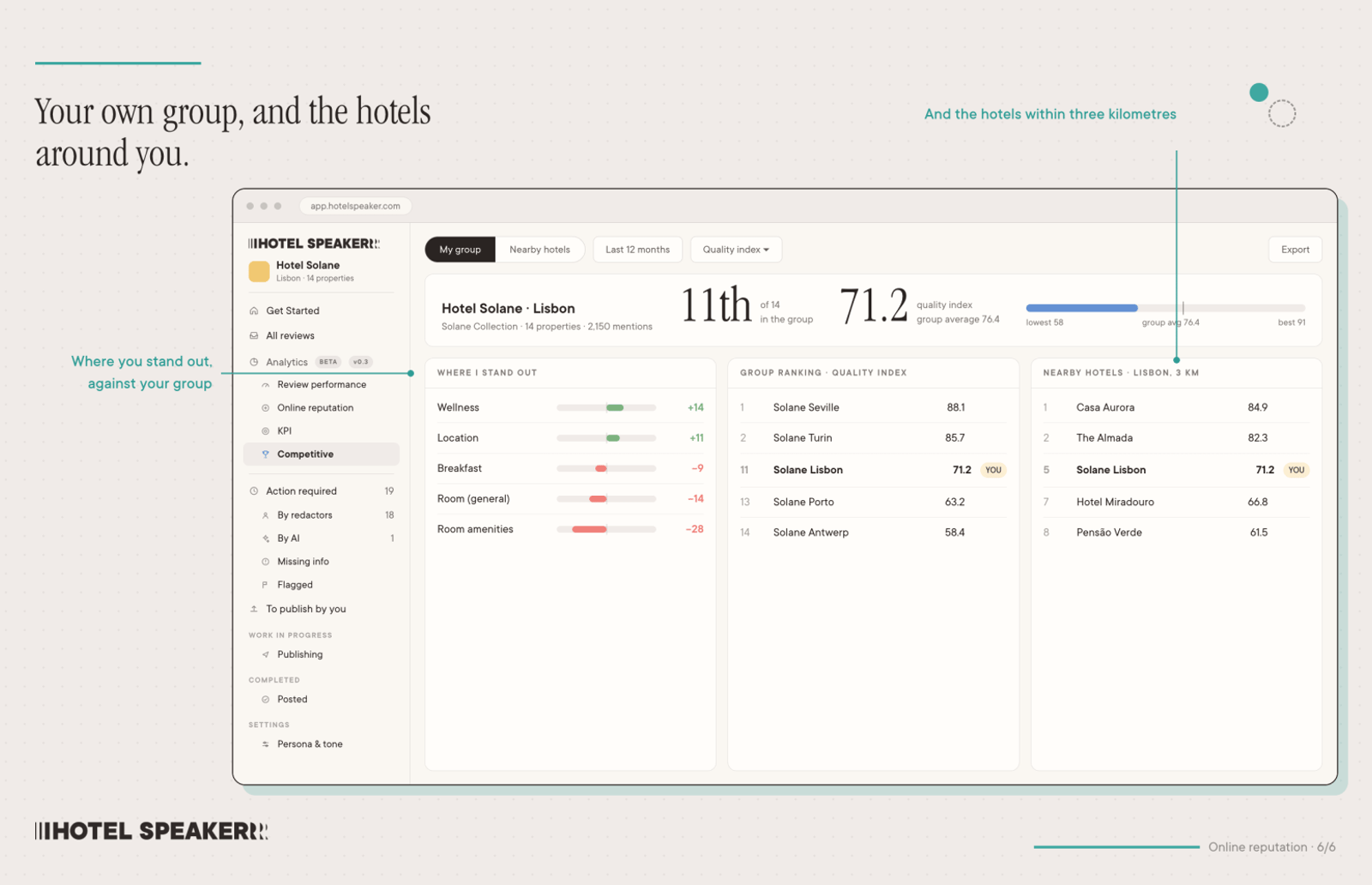The width and height of the screenshot is (1372, 885).
Task: Click the YOU badge in group ranking
Action: click(x=993, y=470)
